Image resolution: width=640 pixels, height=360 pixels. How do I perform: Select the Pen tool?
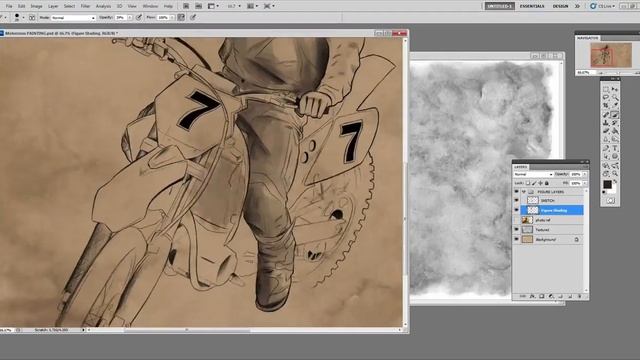[606, 149]
